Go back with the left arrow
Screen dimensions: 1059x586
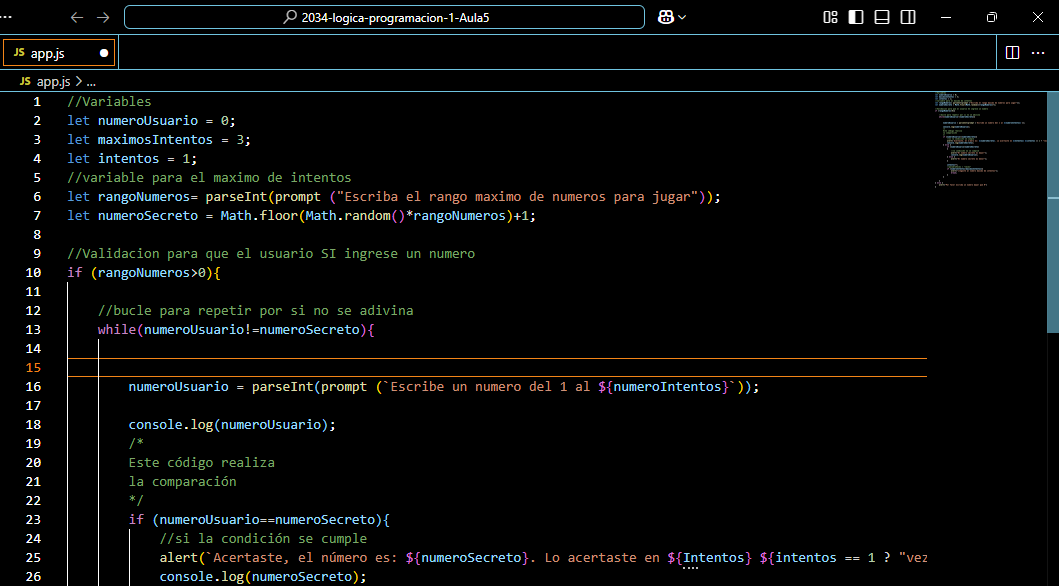(77, 18)
